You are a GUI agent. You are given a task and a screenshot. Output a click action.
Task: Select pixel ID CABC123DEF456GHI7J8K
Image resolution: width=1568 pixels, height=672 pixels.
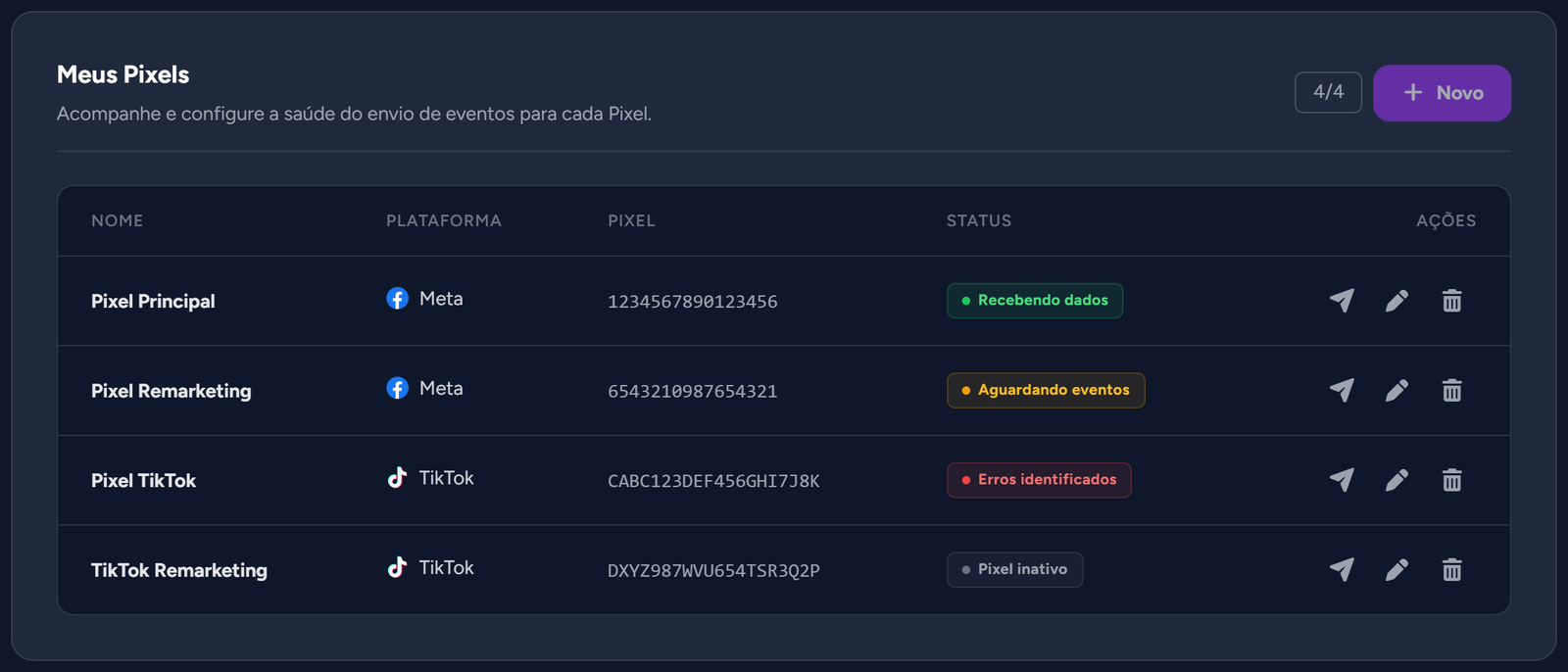tap(713, 481)
